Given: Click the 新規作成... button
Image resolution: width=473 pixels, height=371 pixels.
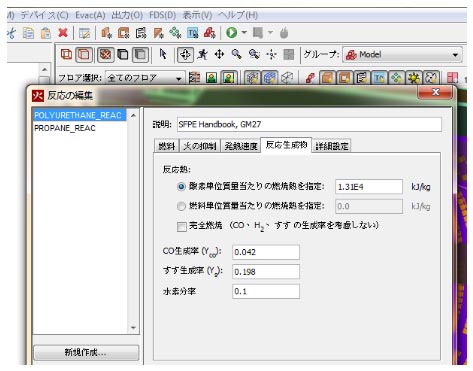Looking at the screenshot, I should 86,352.
